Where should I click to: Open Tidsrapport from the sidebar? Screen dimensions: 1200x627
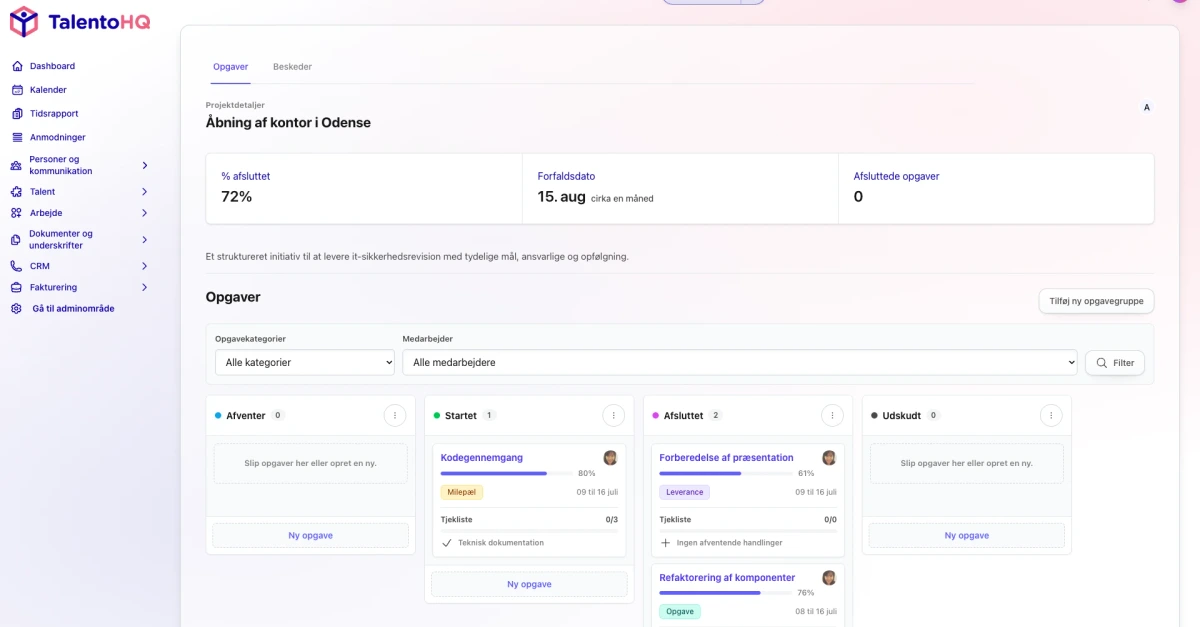coord(54,114)
